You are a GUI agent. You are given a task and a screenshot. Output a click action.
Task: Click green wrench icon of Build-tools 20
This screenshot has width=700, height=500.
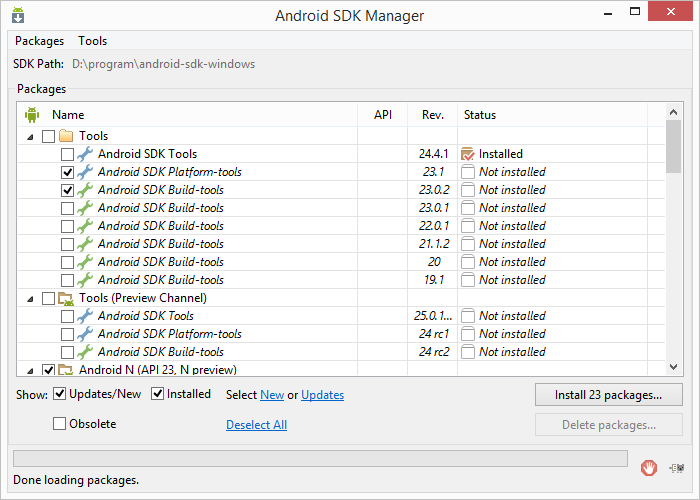click(85, 262)
